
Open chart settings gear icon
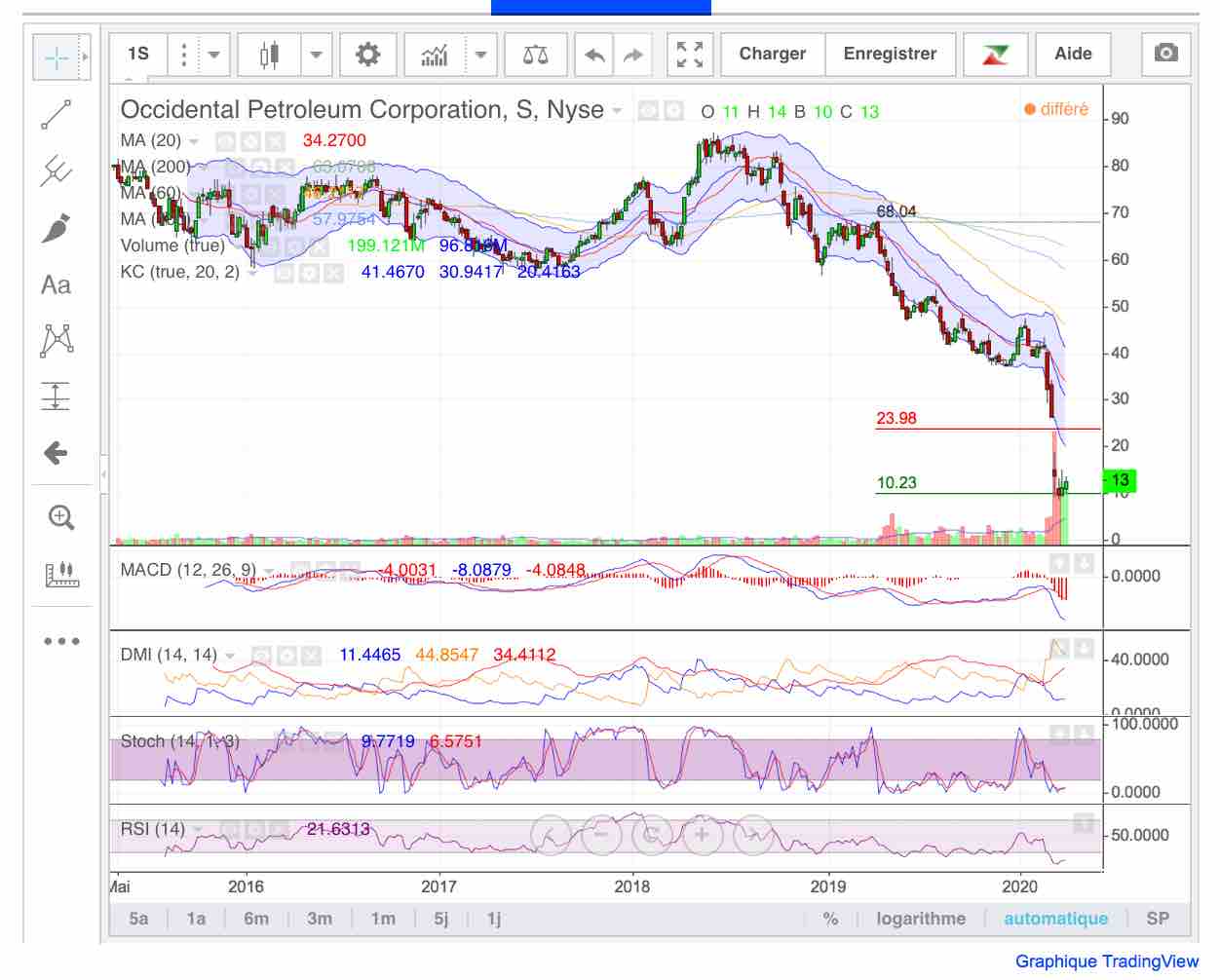pyautogui.click(x=367, y=55)
